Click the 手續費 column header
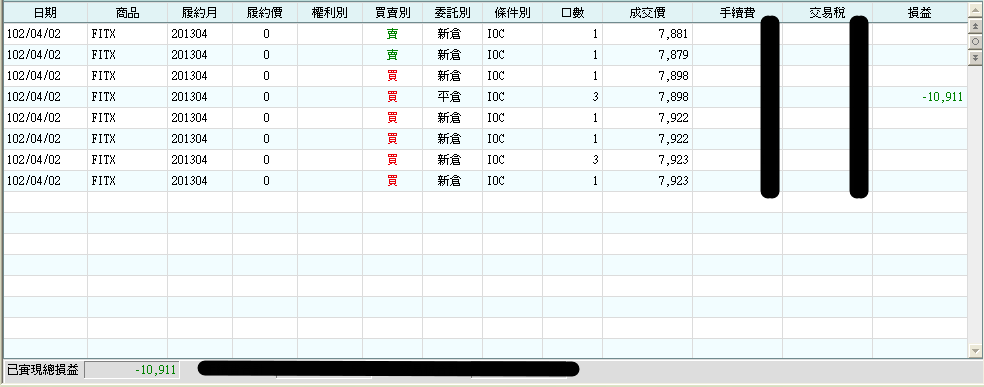This screenshot has height=387, width=984. pos(737,13)
